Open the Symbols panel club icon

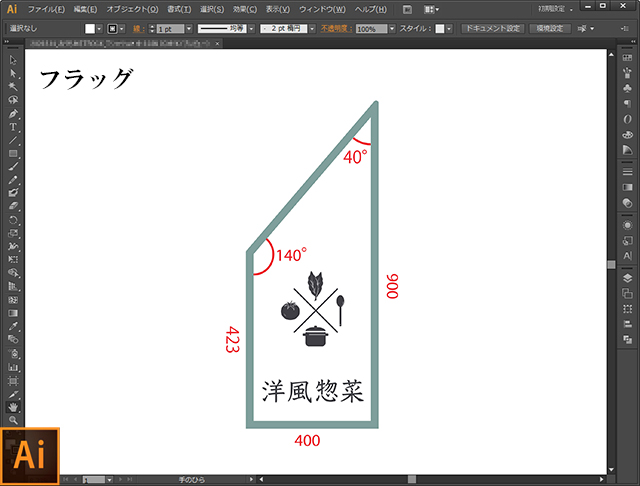click(x=627, y=88)
